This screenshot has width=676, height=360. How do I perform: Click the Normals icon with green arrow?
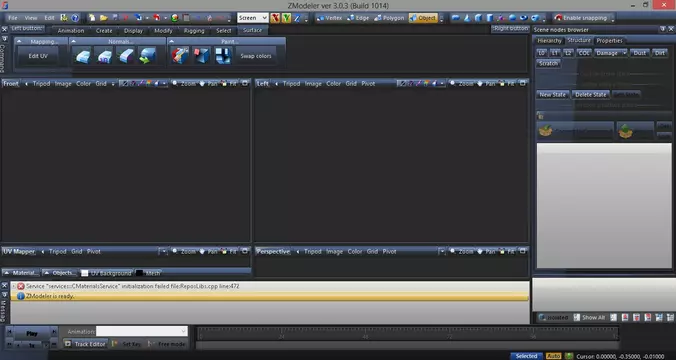[147, 56]
